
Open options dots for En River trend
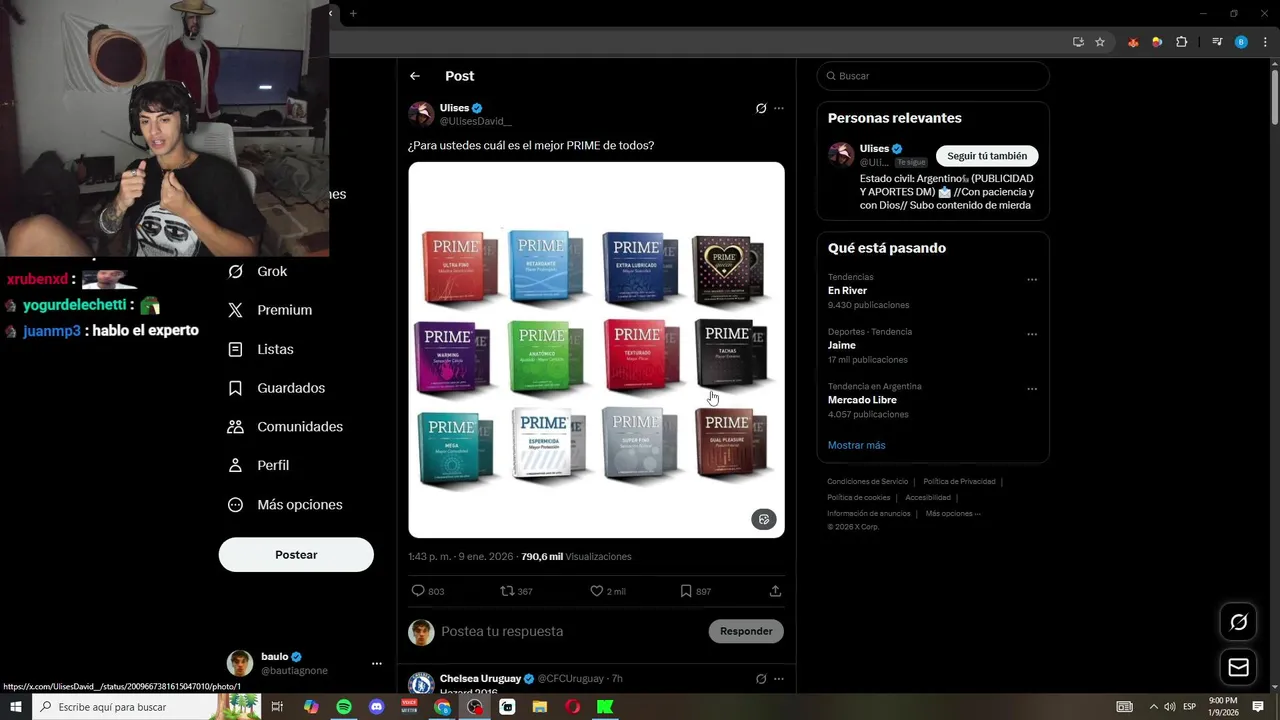1032,280
